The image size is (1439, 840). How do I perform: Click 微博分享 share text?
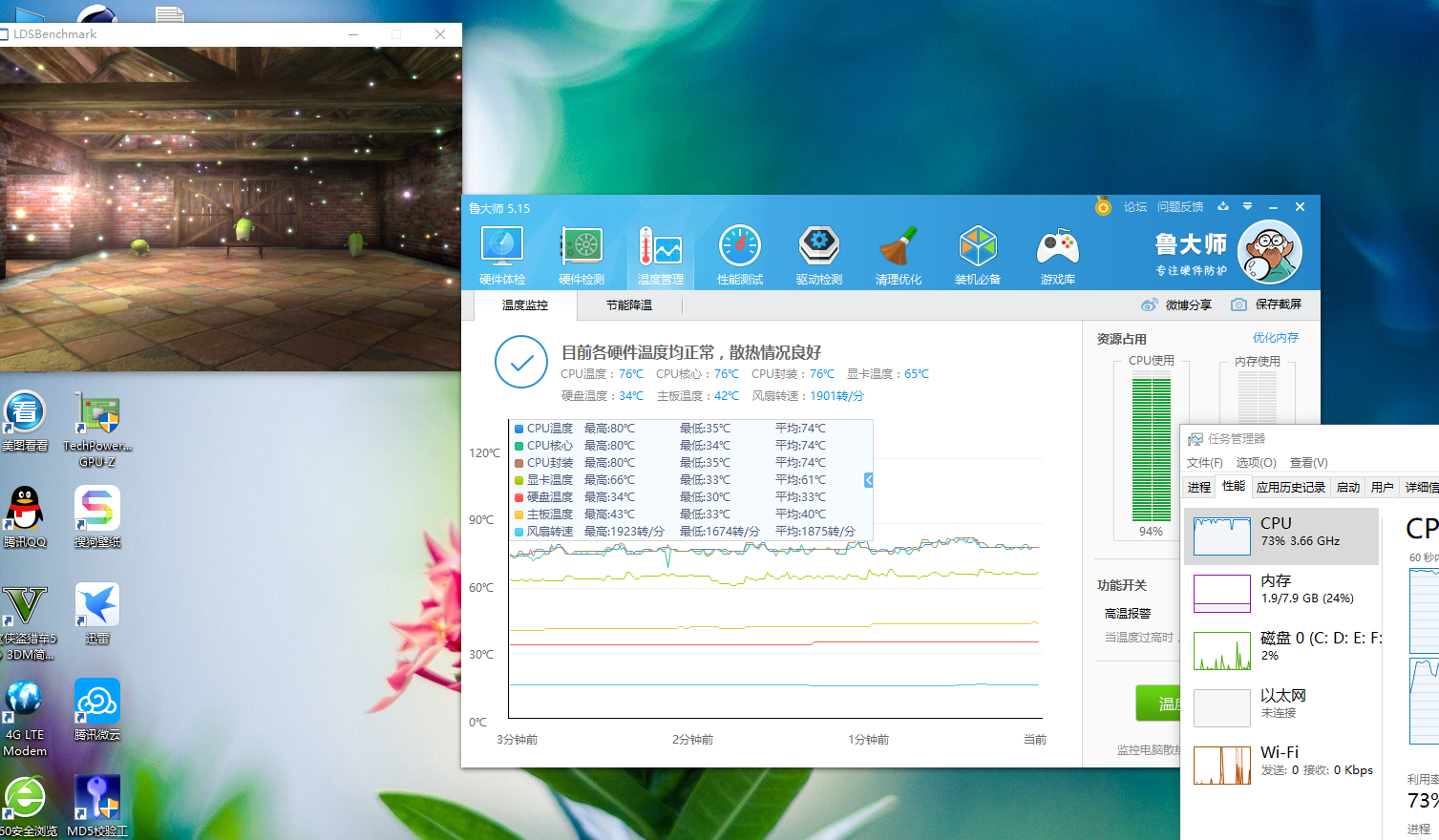[x=1189, y=304]
